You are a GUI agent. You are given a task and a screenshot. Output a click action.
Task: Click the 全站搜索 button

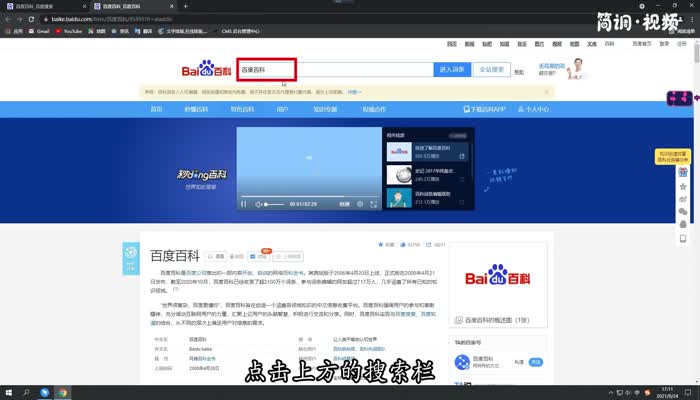coord(491,70)
